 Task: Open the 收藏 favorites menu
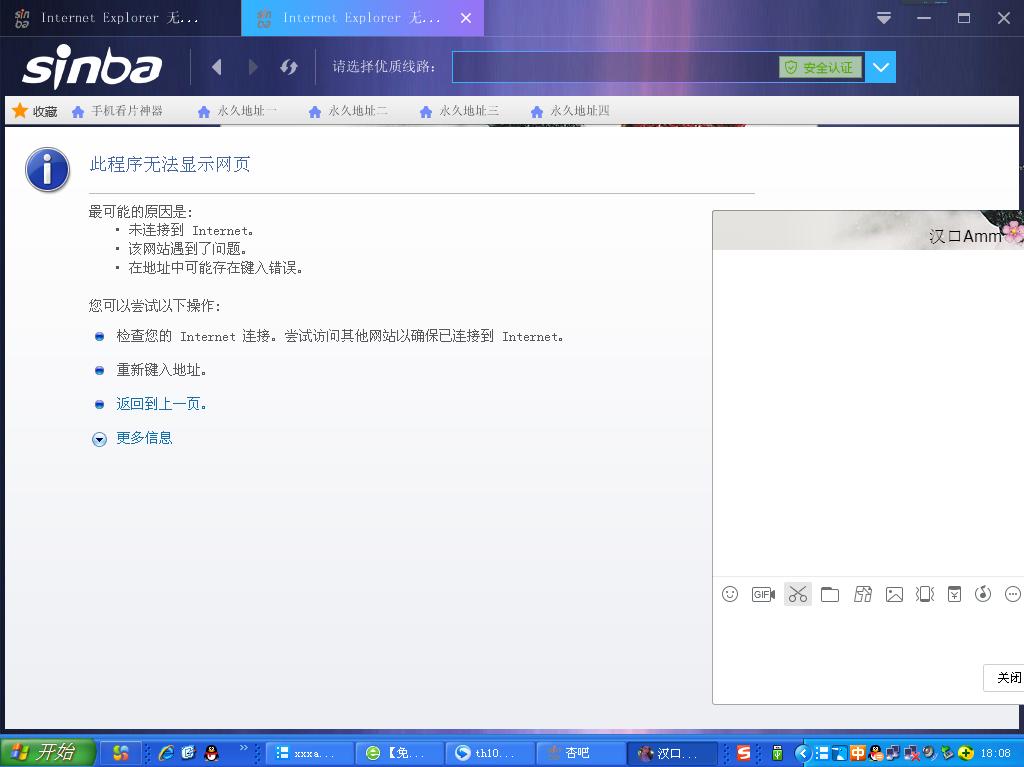tap(36, 110)
